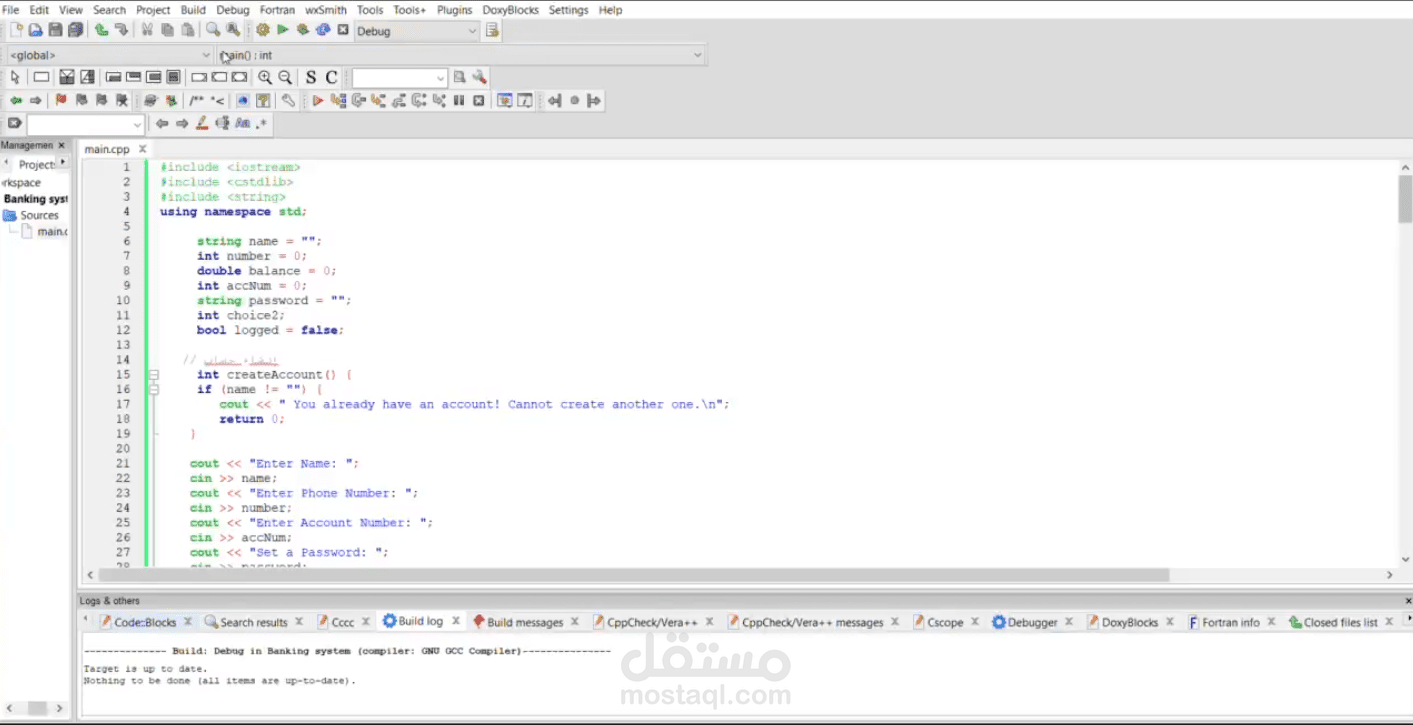Open the Build menu

(193, 10)
